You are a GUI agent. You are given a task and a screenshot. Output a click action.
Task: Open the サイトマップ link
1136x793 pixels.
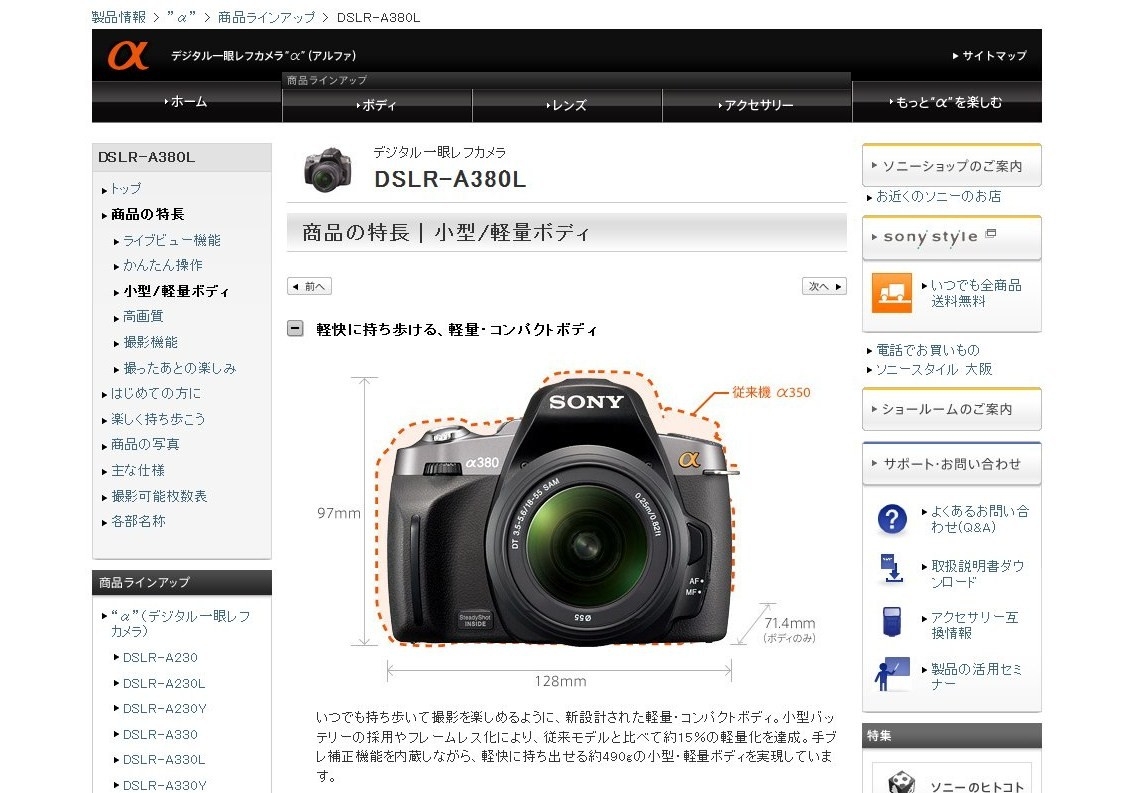[x=990, y=55]
